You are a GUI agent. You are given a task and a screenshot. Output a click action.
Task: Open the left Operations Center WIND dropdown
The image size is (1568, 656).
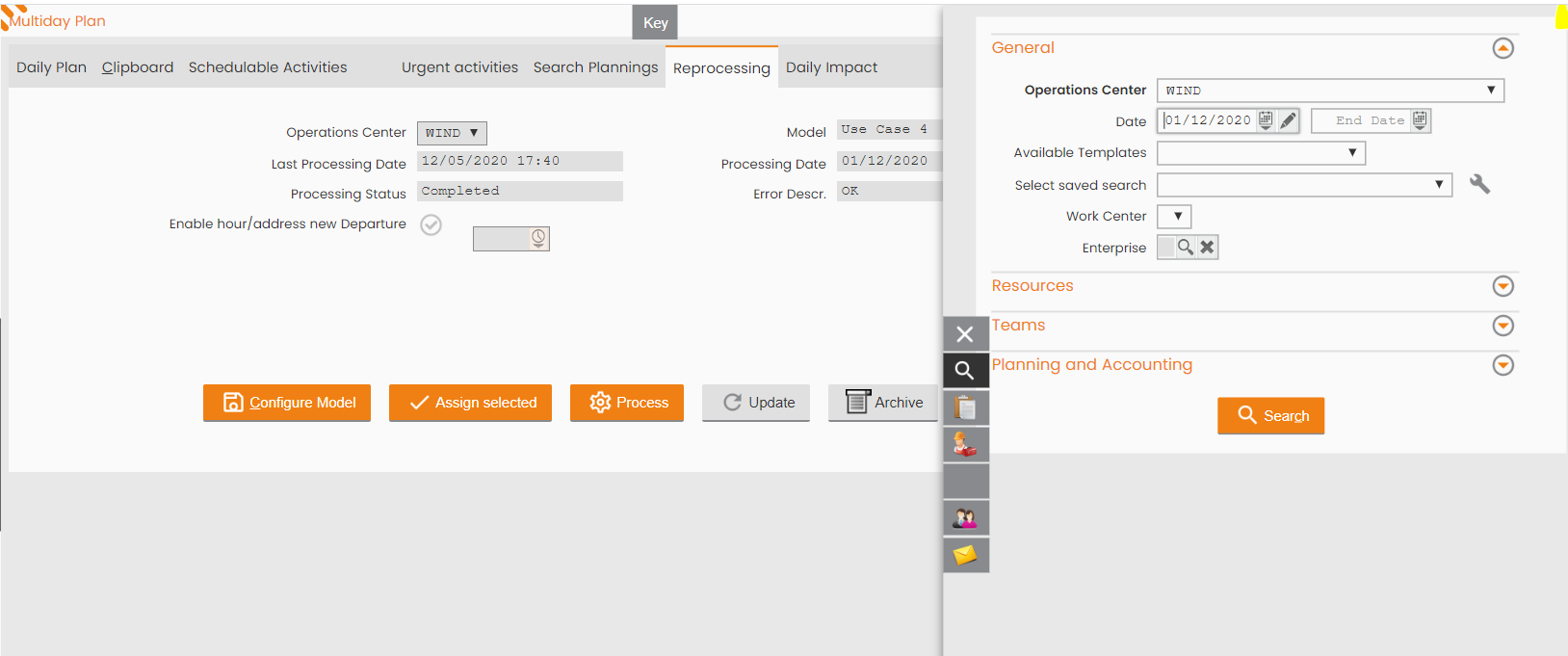click(x=452, y=133)
